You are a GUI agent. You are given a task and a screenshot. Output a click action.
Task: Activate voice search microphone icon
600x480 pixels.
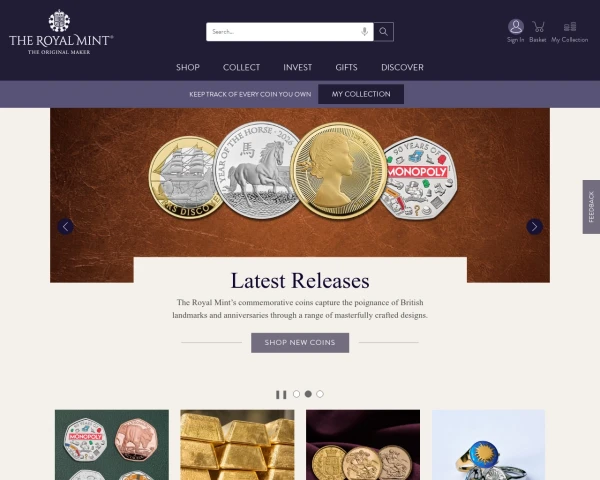tap(365, 32)
